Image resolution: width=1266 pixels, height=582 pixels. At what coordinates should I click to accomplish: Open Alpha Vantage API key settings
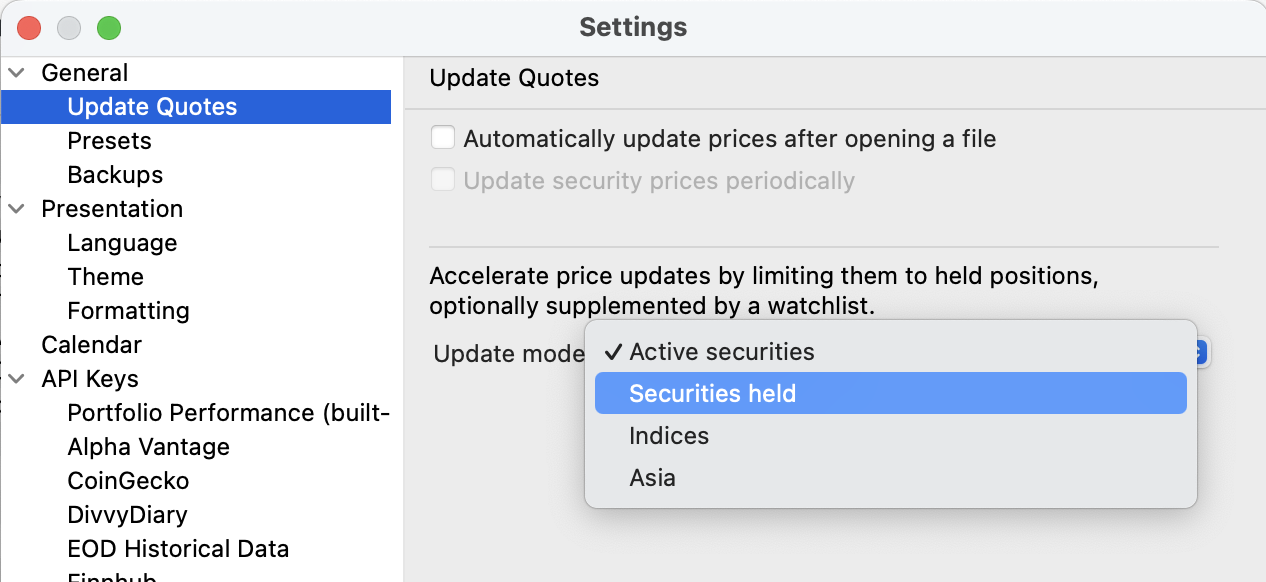[148, 447]
